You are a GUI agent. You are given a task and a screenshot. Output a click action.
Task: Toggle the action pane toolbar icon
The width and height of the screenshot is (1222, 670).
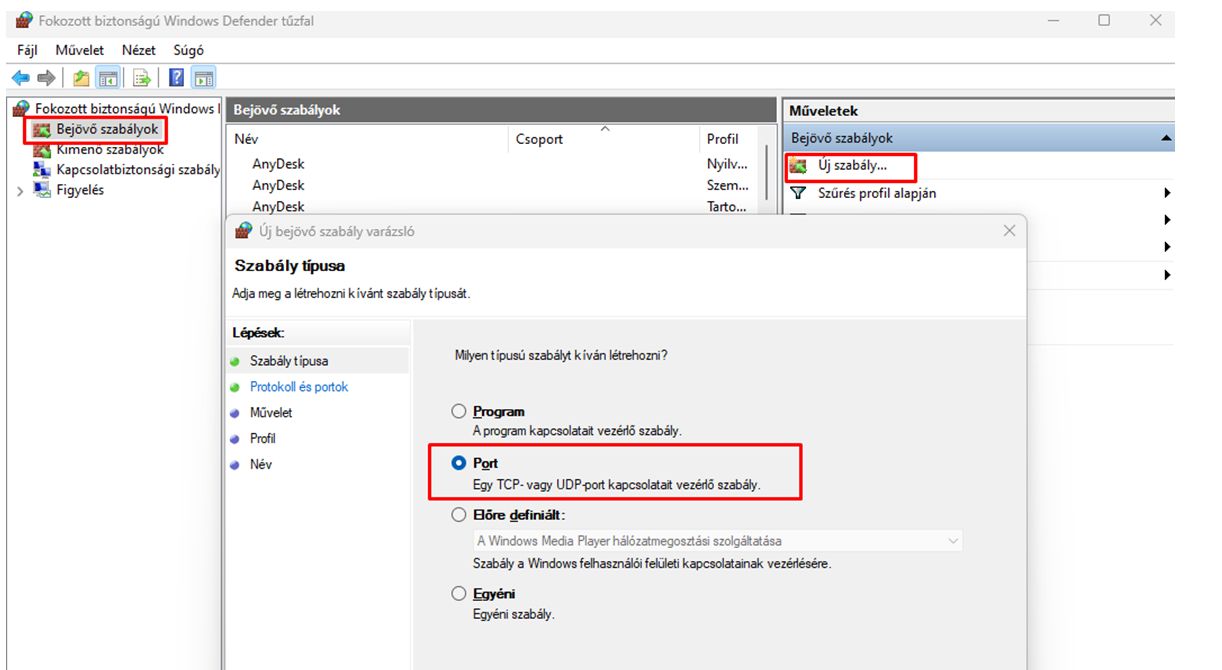[x=204, y=78]
